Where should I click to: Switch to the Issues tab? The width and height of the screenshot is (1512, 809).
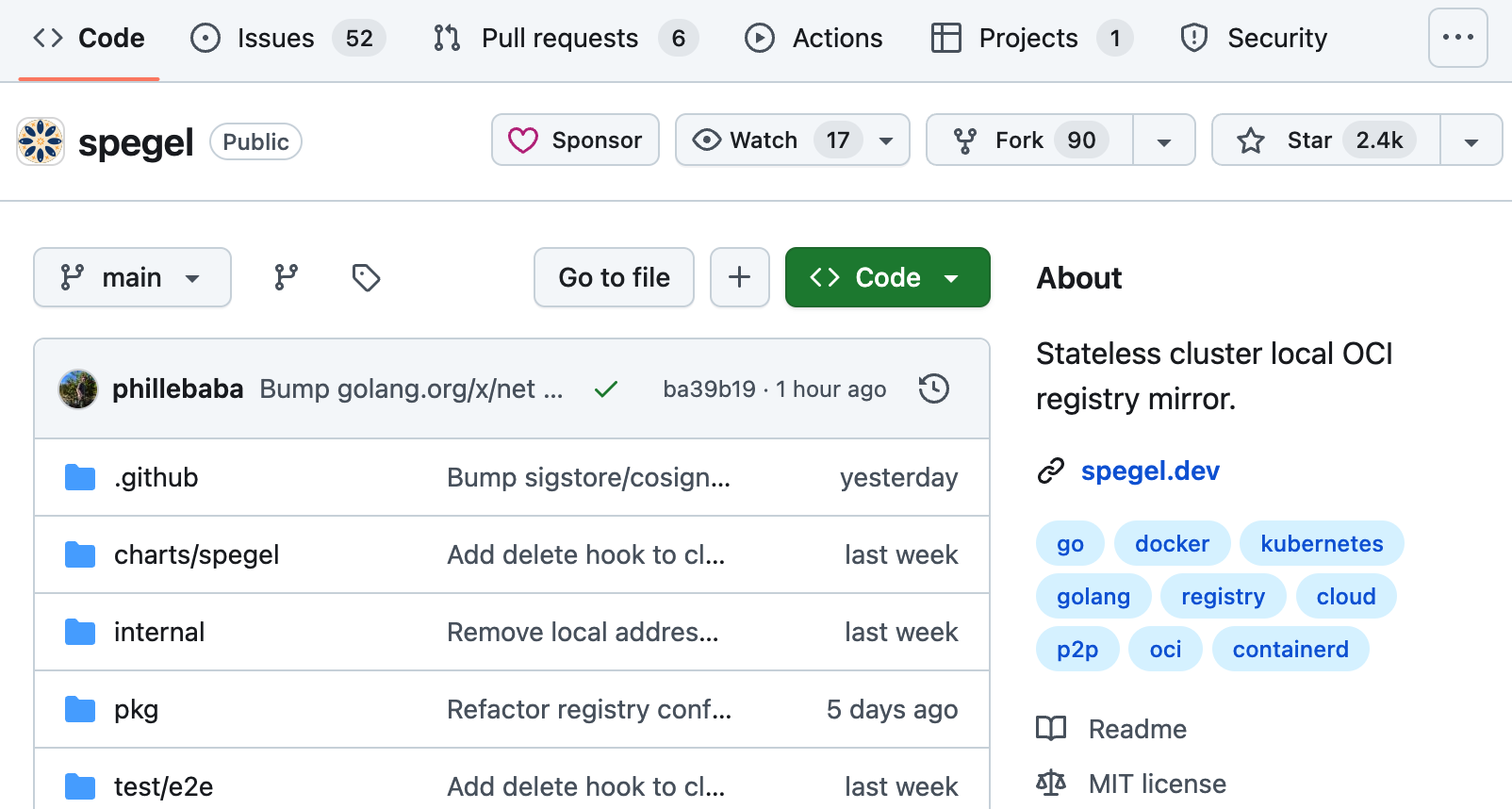(275, 38)
